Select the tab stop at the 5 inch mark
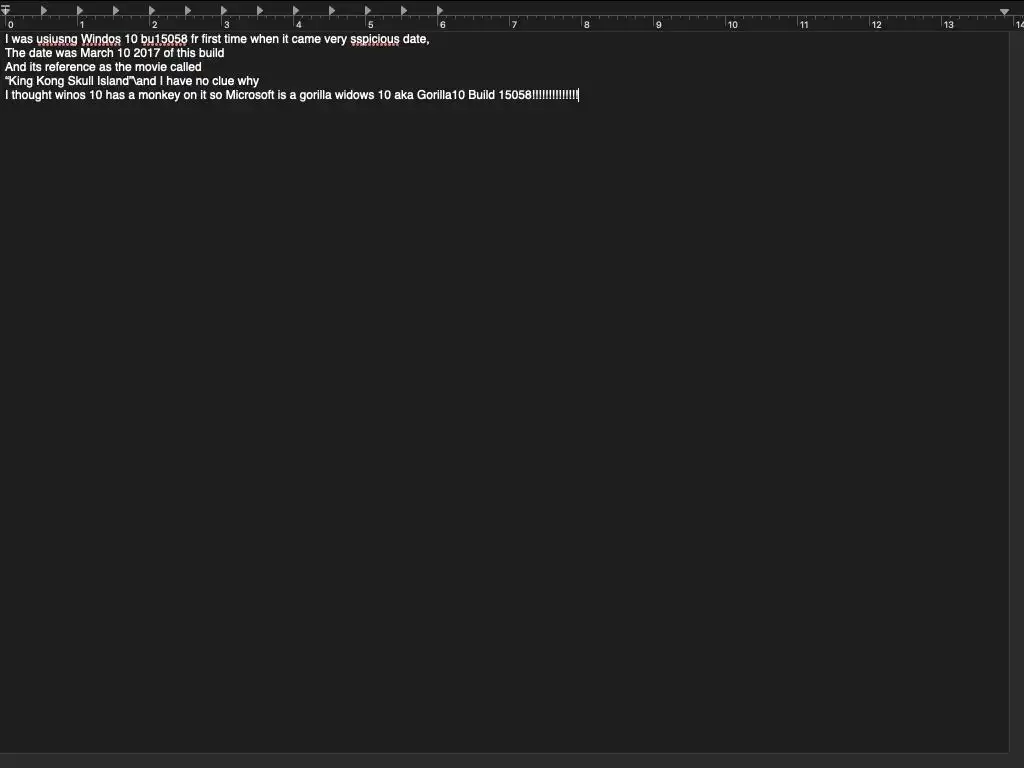 coord(367,10)
